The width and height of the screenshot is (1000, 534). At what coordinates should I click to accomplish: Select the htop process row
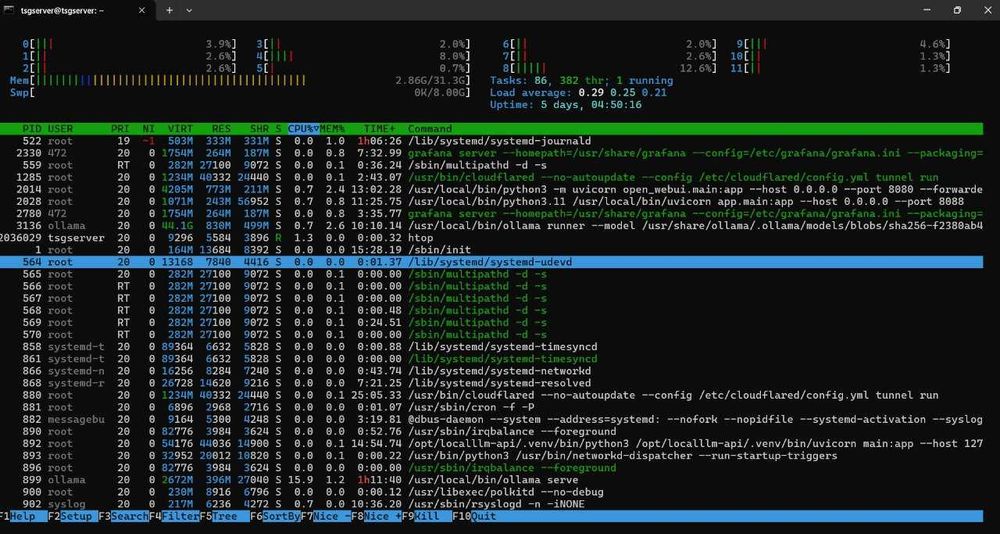tap(491, 238)
